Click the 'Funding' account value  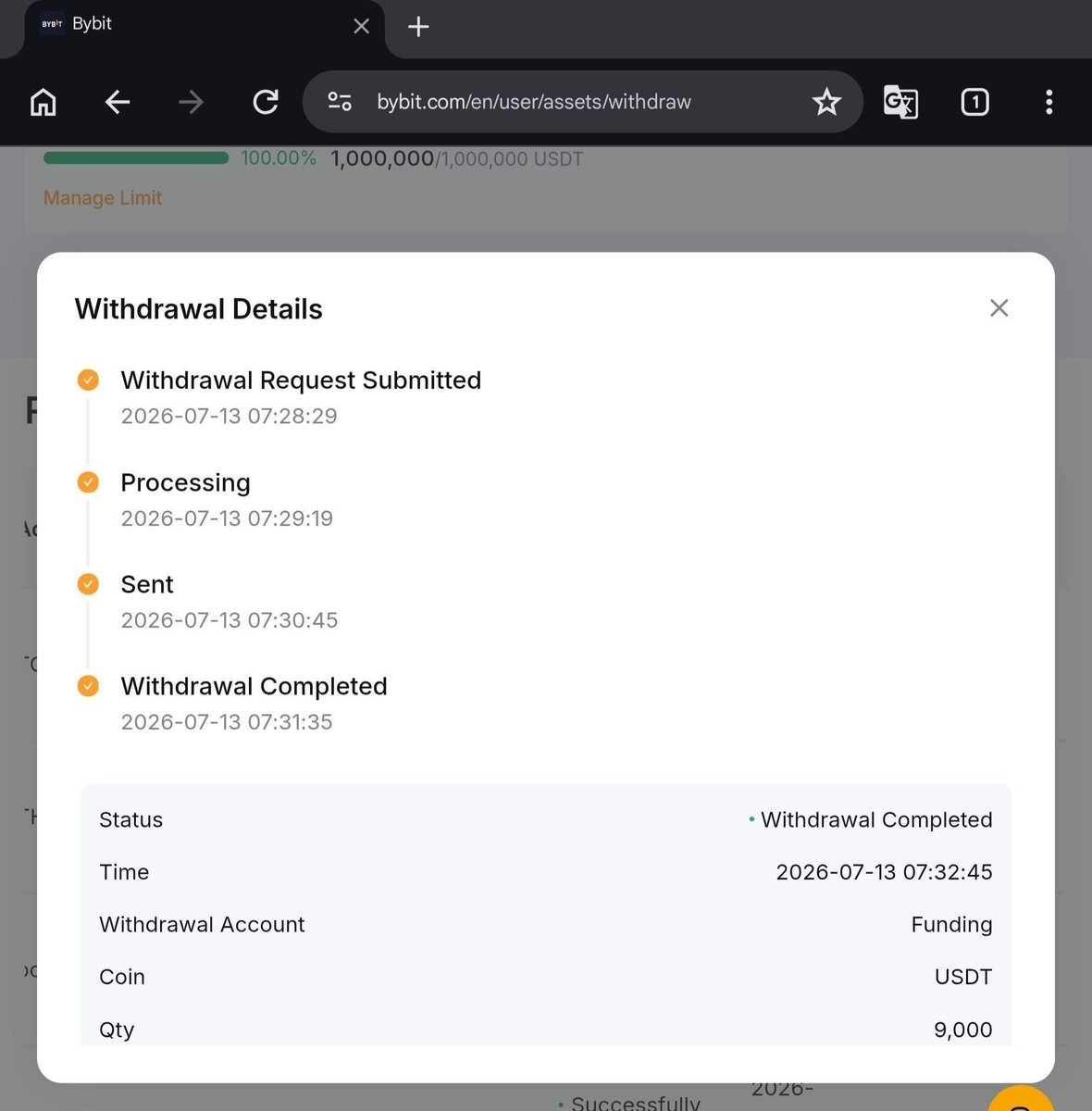coord(951,925)
